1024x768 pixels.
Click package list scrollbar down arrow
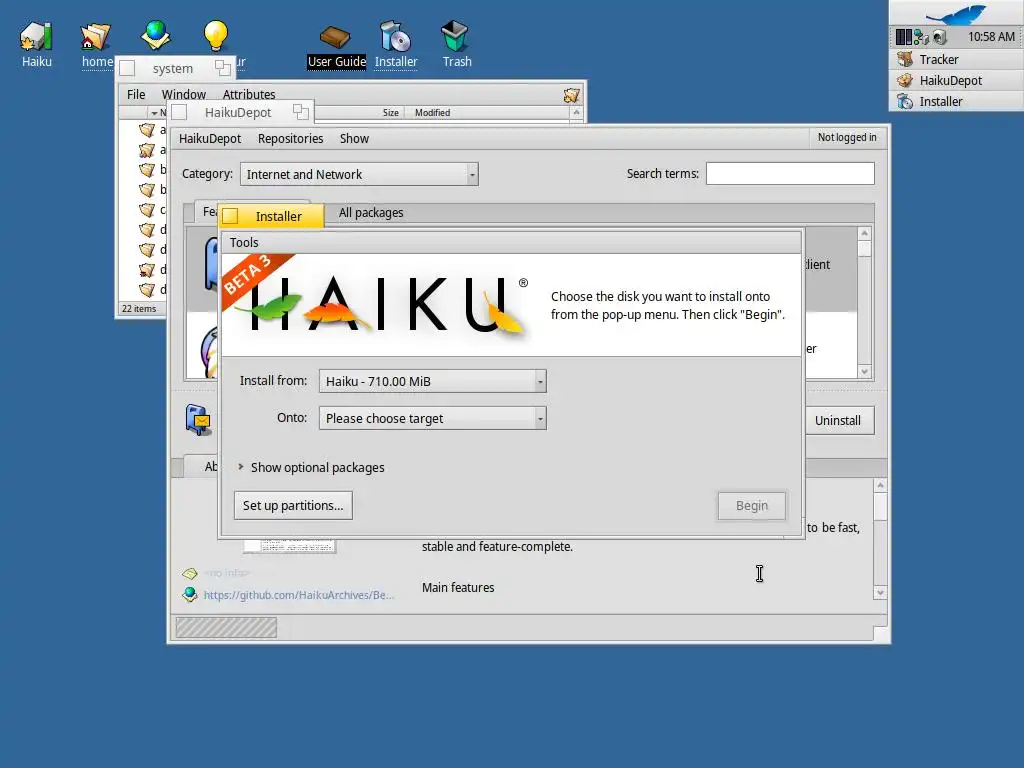coord(865,372)
